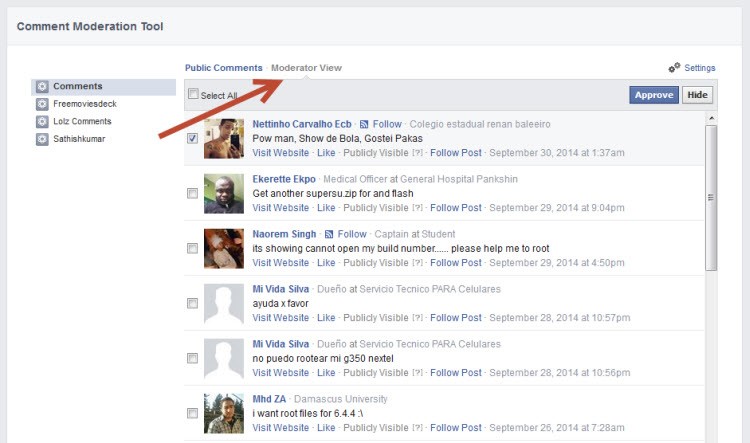Click the text 'Medical Officer at General Hospital Pankshin'
Screen dimensions: 750x443
click(420, 179)
